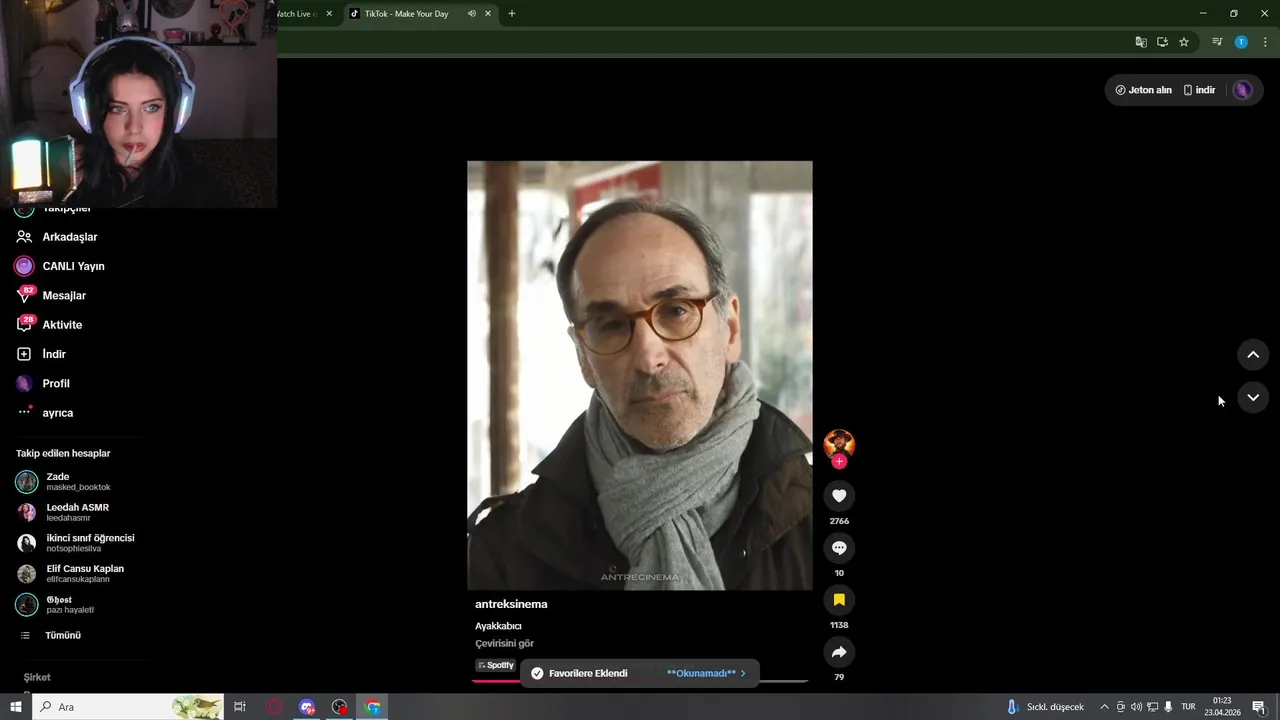
Task: Click Çevirisini gör to view translation
Action: (x=504, y=643)
